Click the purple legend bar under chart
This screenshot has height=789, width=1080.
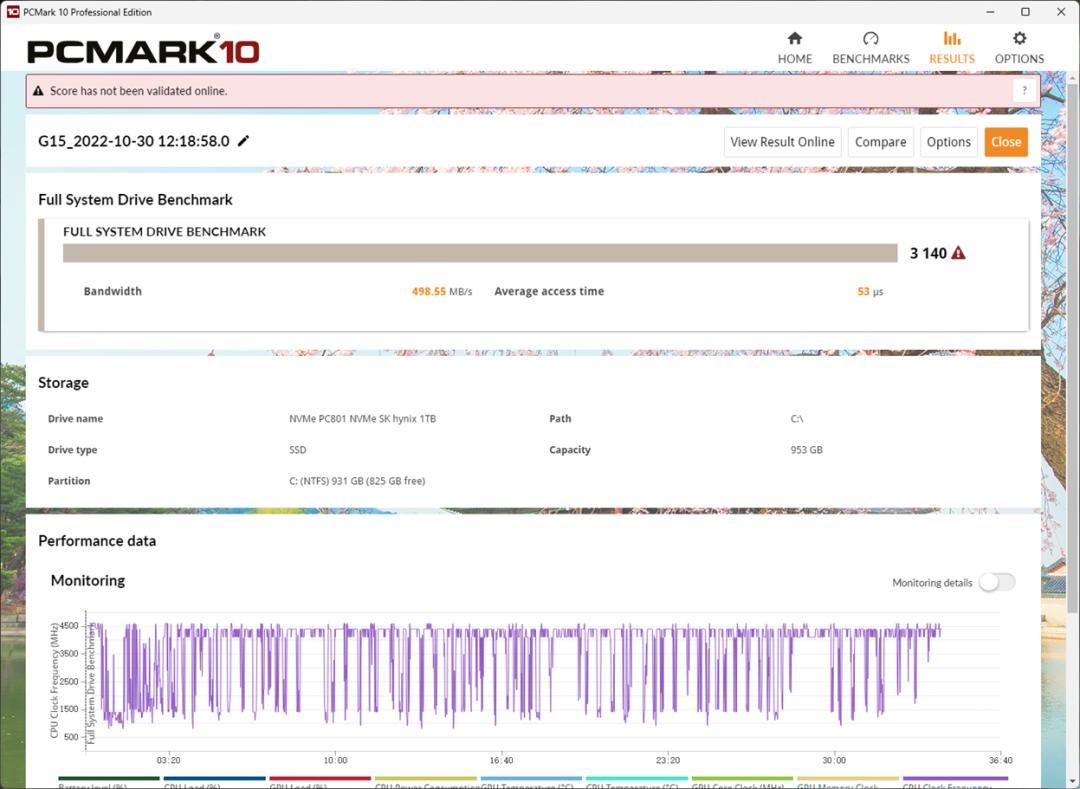point(954,779)
